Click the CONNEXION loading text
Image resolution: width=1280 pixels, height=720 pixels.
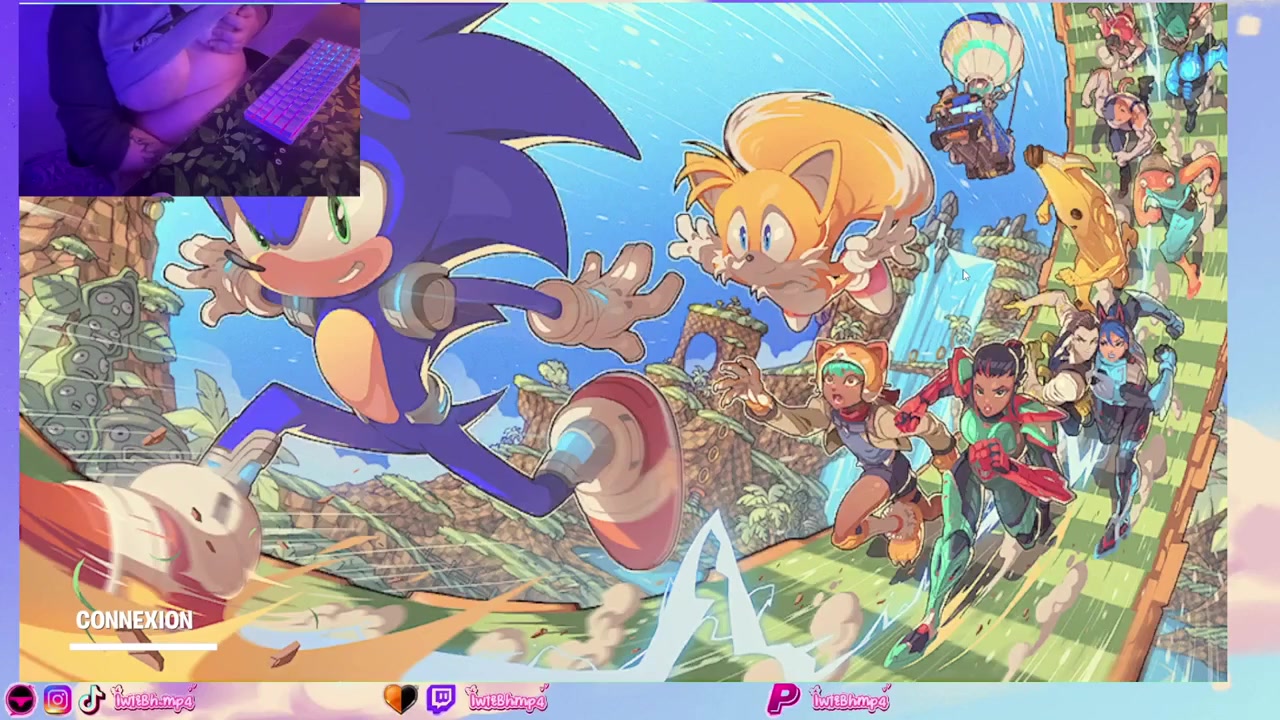tap(134, 621)
